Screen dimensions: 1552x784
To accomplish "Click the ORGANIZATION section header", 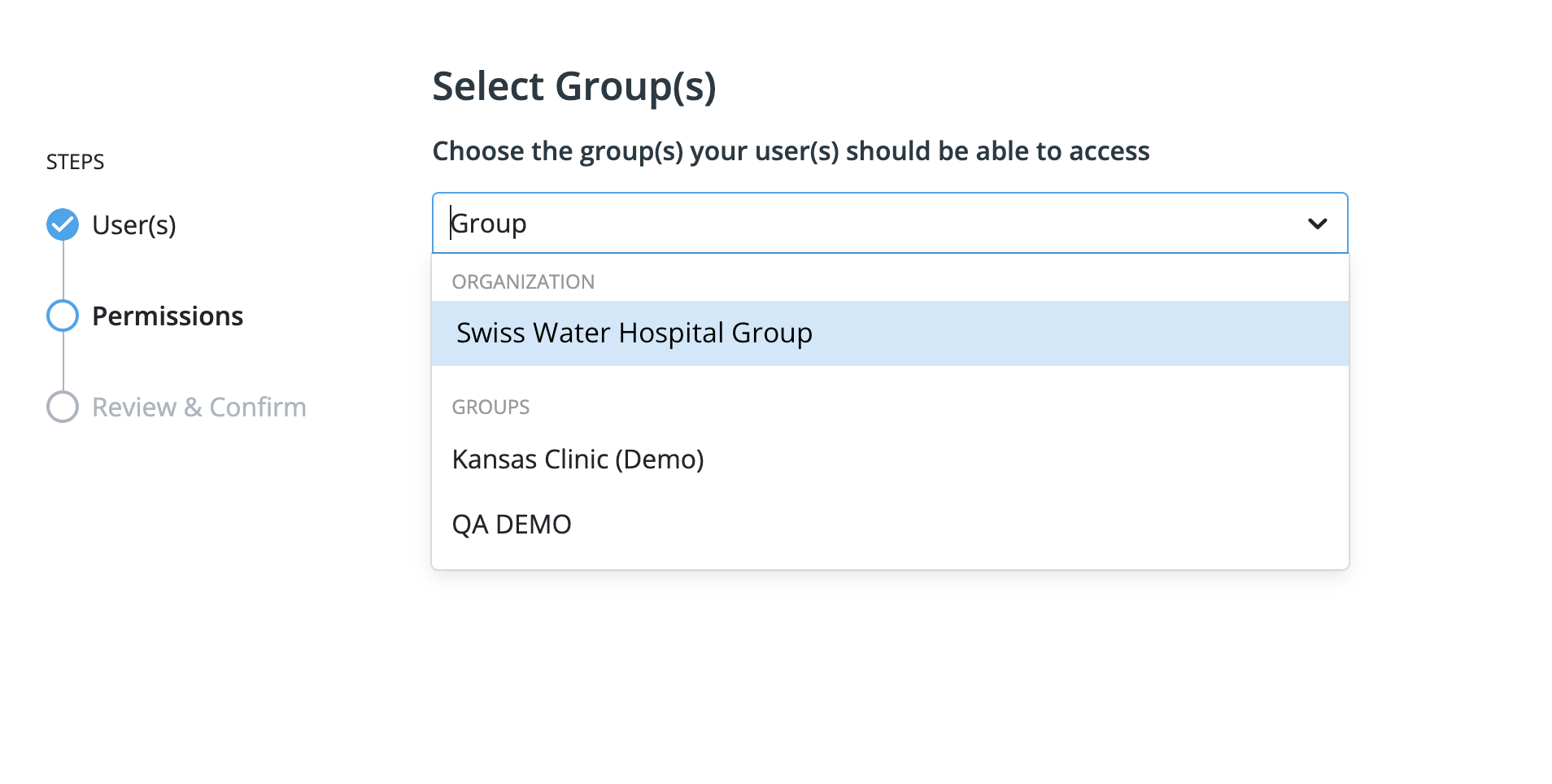I will (x=523, y=282).
